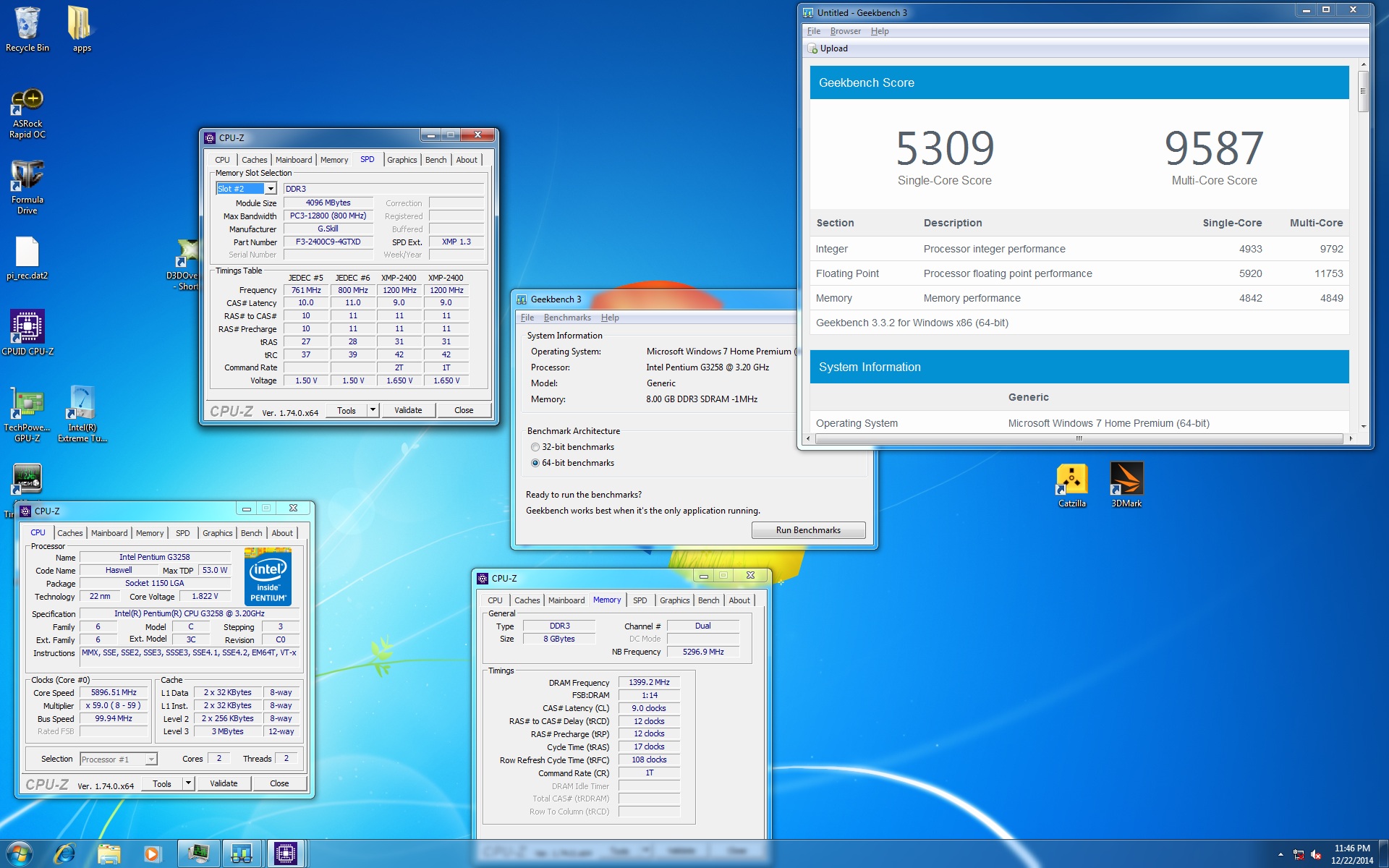Viewport: 1389px width, 868px height.
Task: Open CPU tab in Memory CPU-Z window
Action: [x=495, y=600]
